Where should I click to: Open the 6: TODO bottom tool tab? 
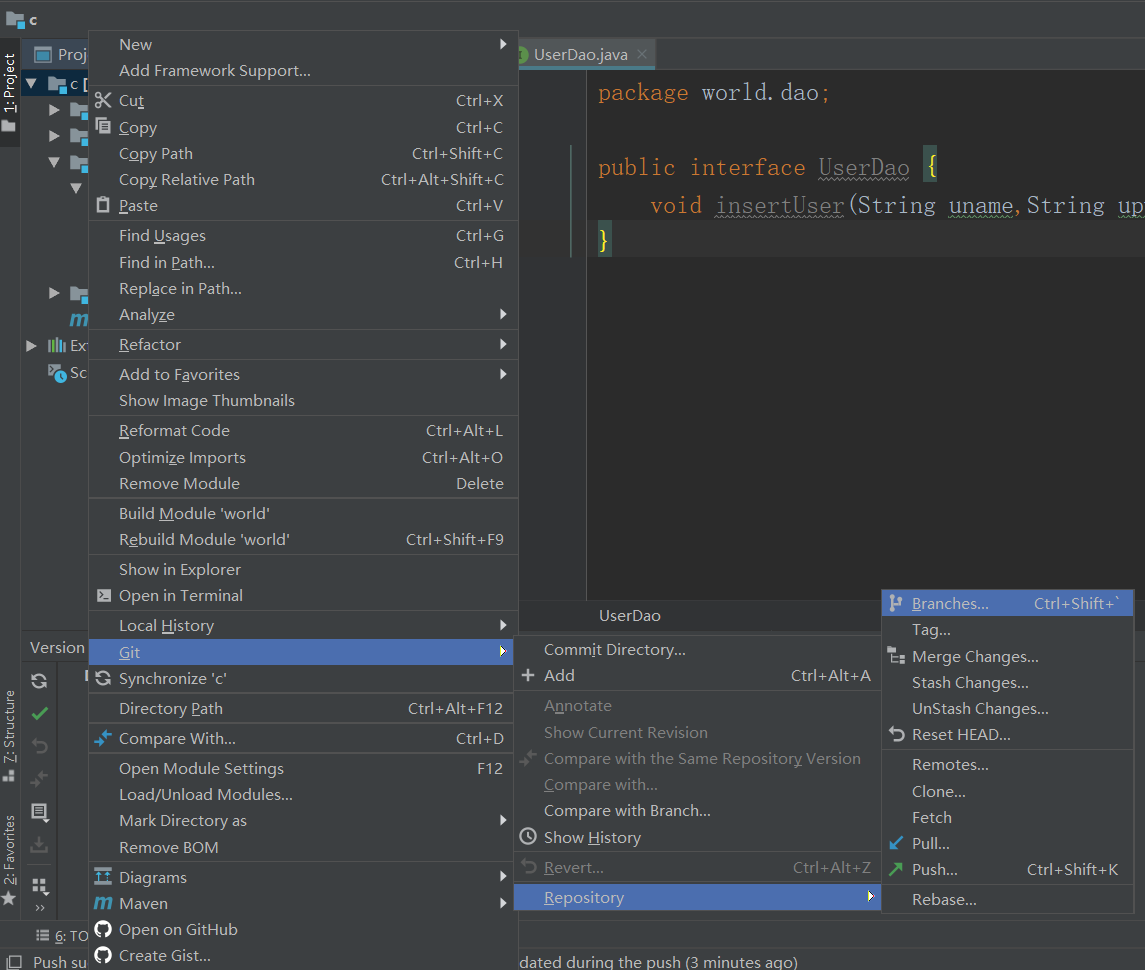click(x=63, y=936)
